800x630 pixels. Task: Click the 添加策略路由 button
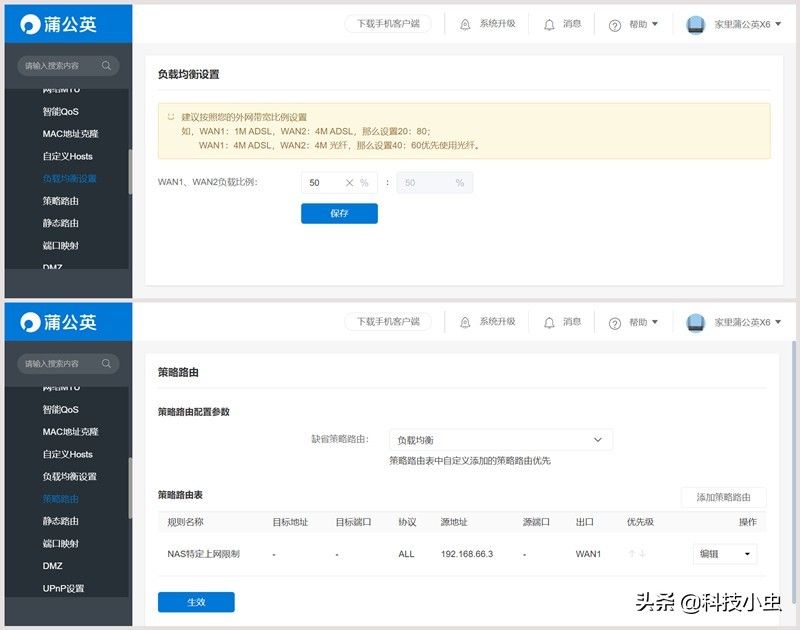pyautogui.click(x=723, y=497)
